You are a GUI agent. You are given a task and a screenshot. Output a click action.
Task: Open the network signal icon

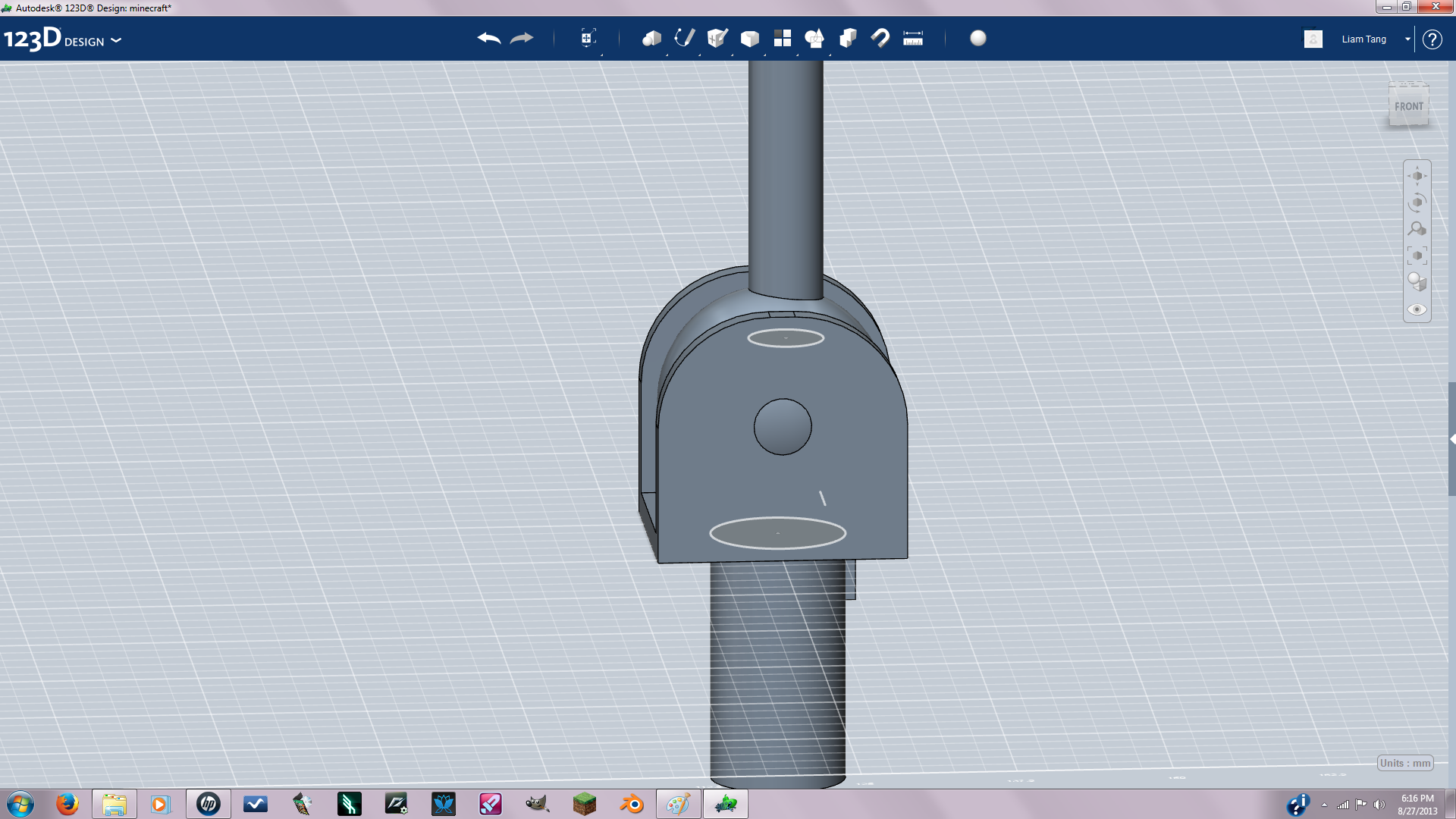point(1343,805)
